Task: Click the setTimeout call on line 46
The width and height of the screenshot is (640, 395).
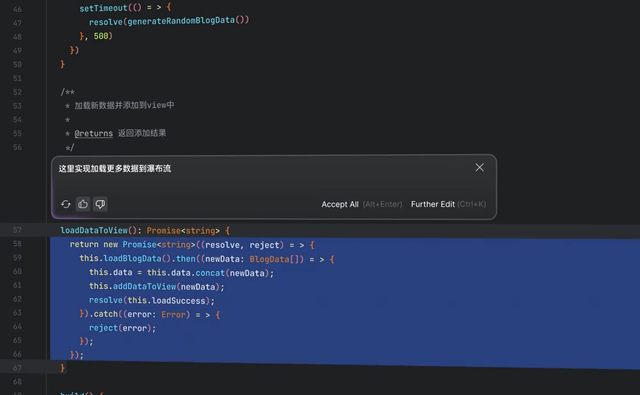Action: (x=103, y=8)
